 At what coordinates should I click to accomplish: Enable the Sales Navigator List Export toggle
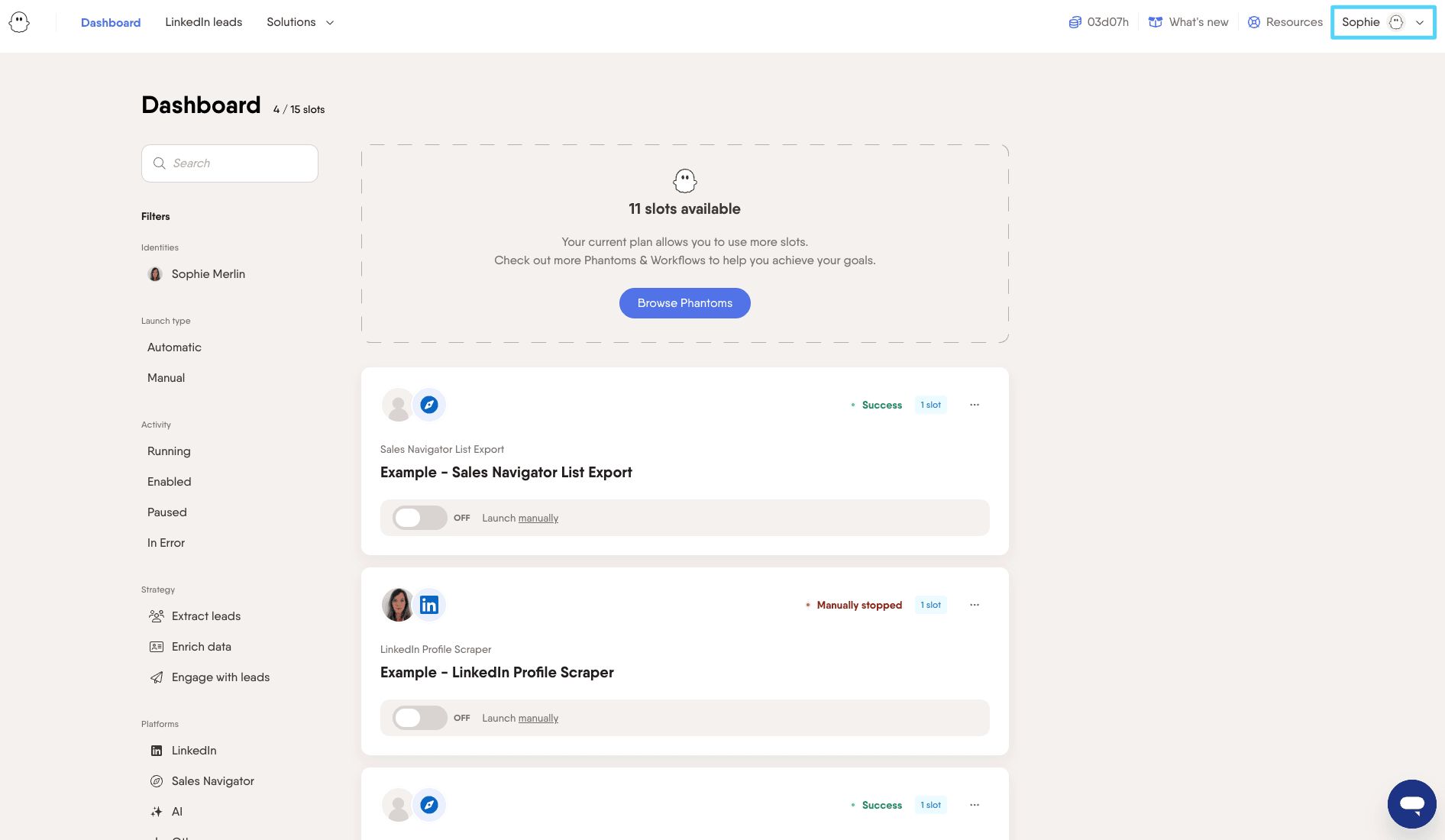click(419, 518)
